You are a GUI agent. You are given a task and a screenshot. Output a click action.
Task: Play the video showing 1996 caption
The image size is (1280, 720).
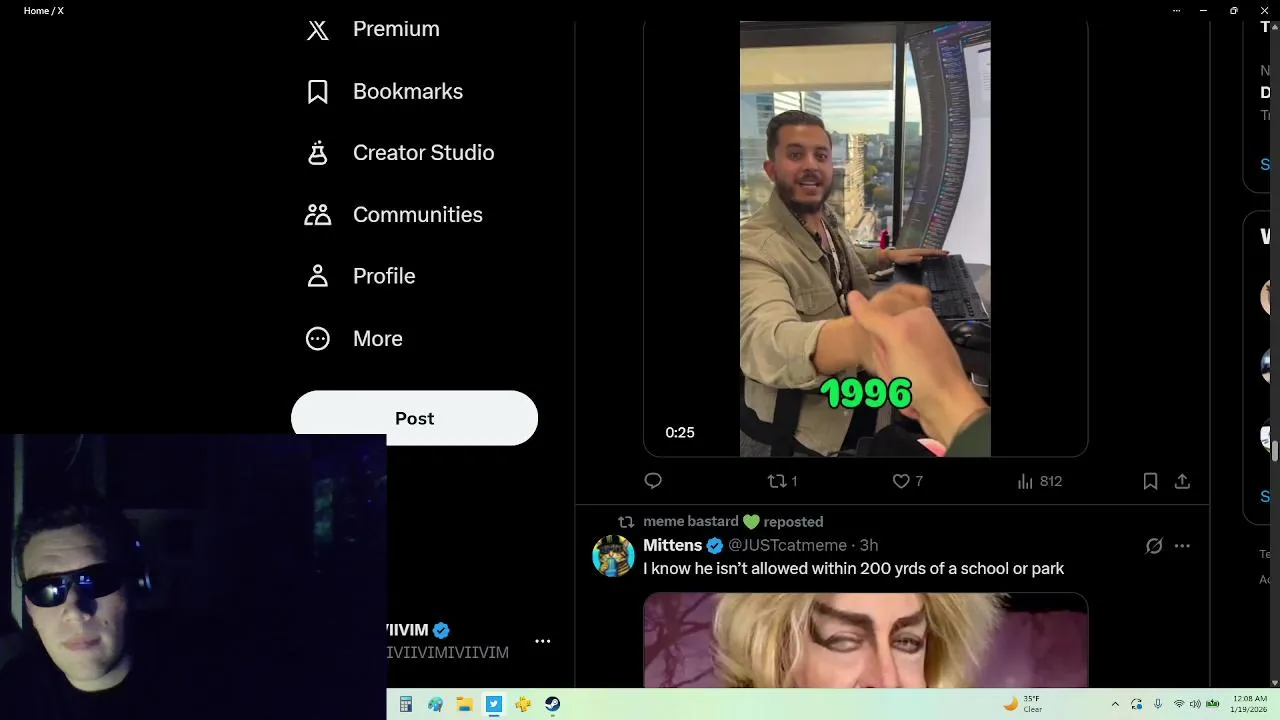(x=865, y=239)
